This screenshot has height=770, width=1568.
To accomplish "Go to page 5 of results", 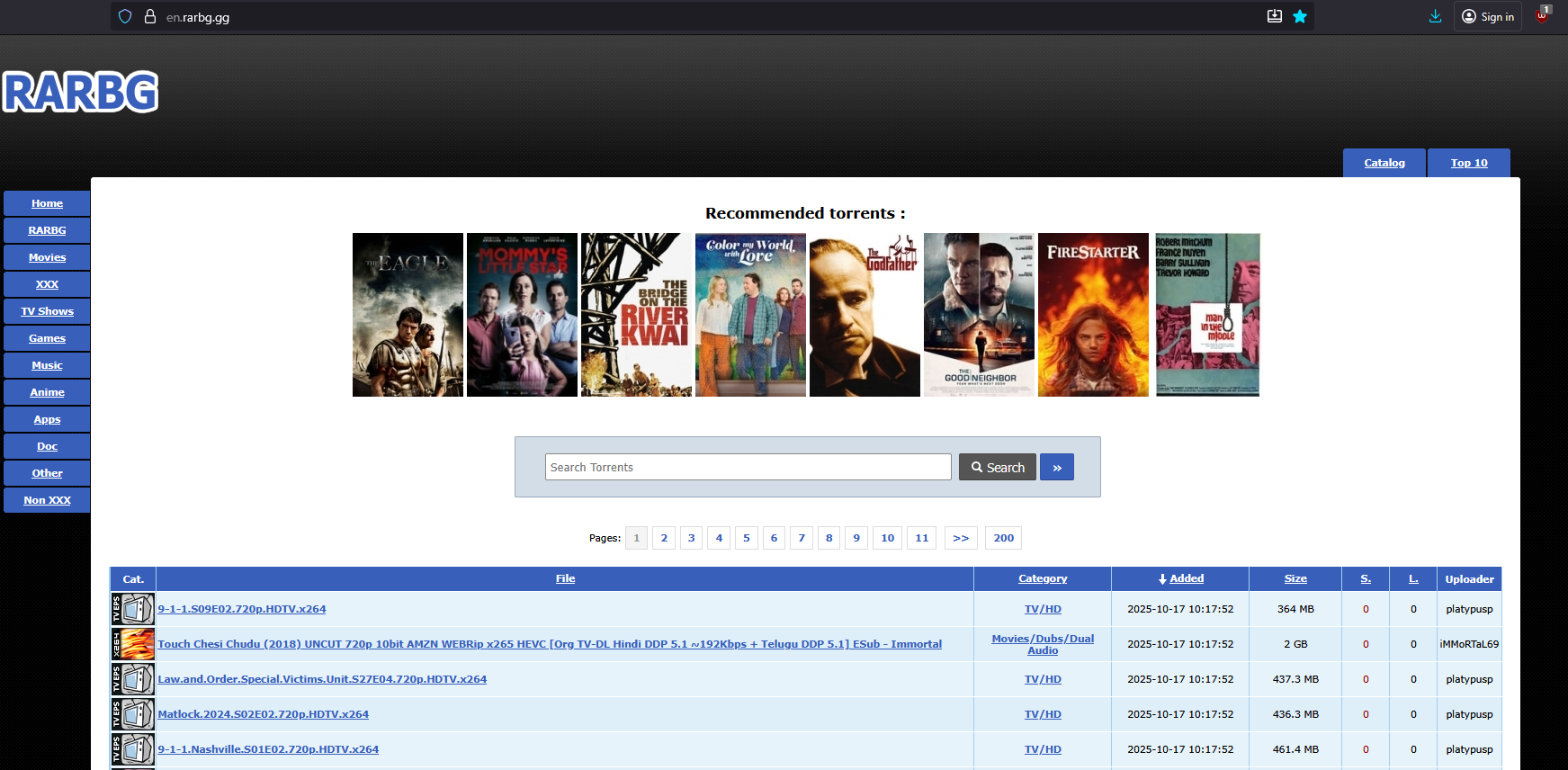I will [x=746, y=538].
